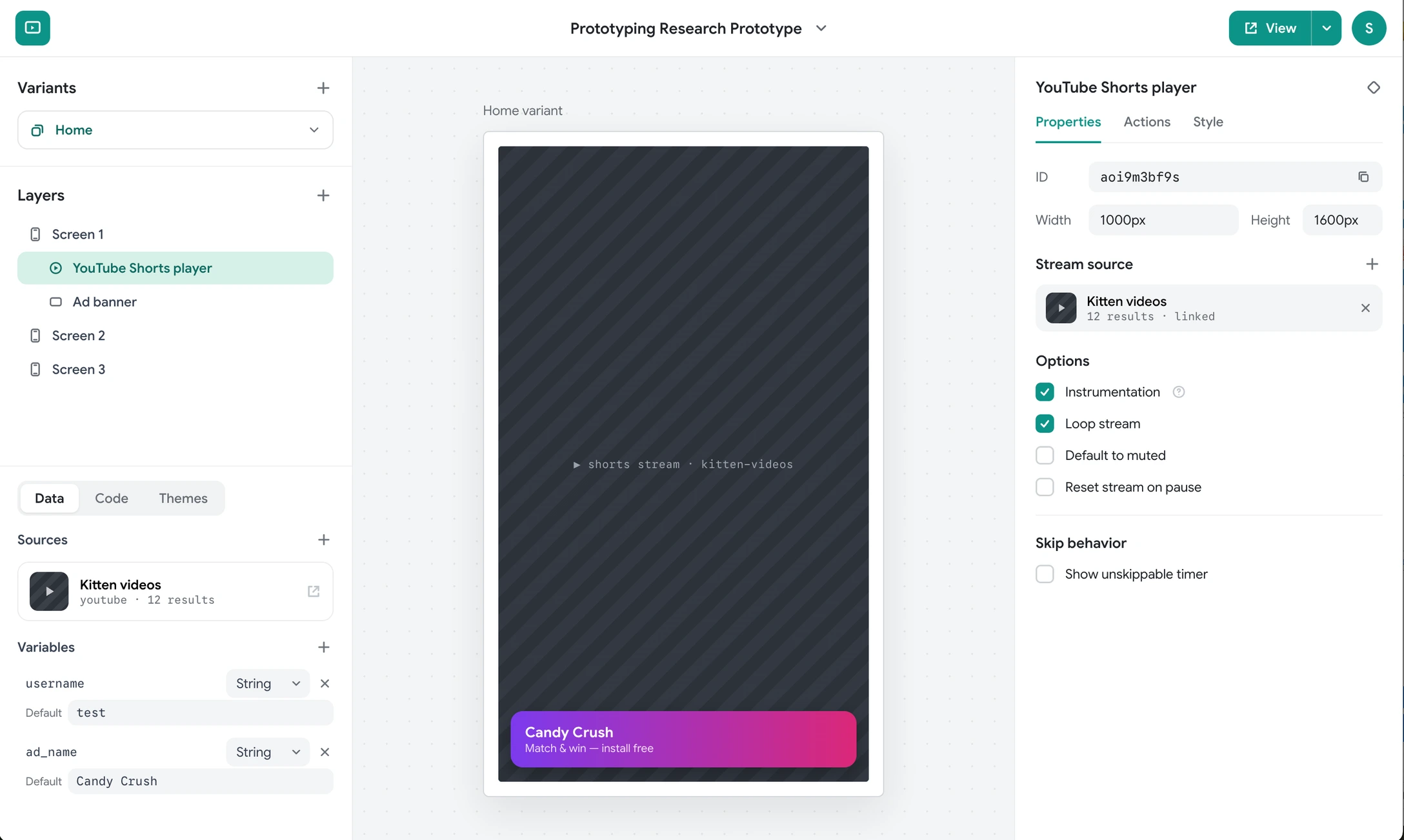Screen dimensions: 1404x840
Task: Add a new variant with plus icon
Action: pyautogui.click(x=323, y=88)
